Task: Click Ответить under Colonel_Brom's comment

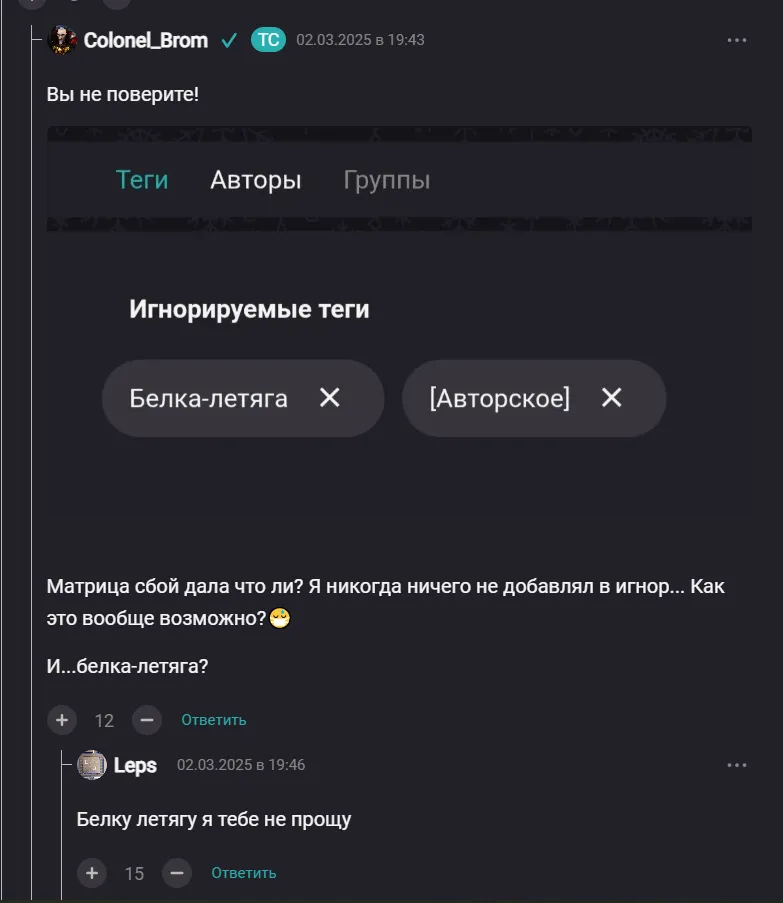Action: click(213, 720)
